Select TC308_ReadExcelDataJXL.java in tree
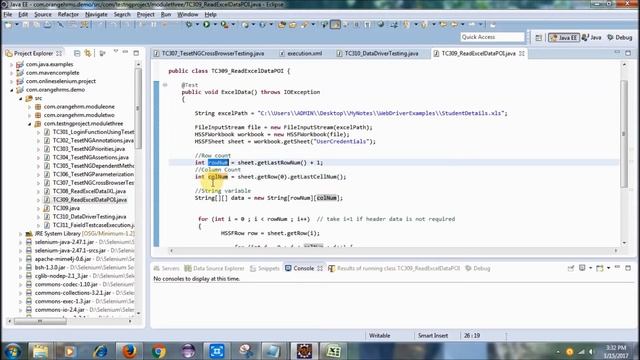Viewport: 640px width, 360px height. click(x=89, y=191)
